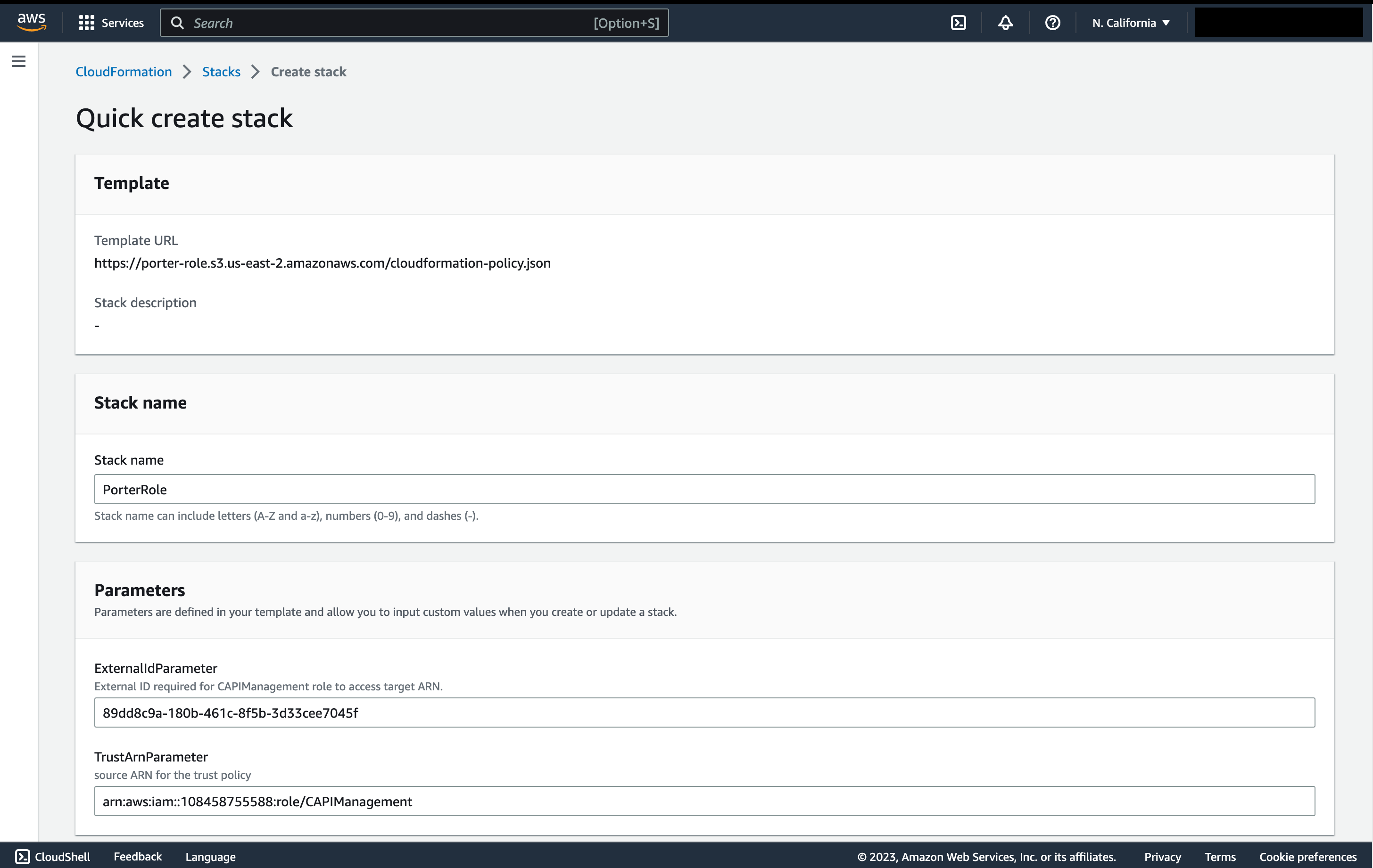Click the CloudShell icon in footer
The image size is (1373, 868).
(x=22, y=857)
